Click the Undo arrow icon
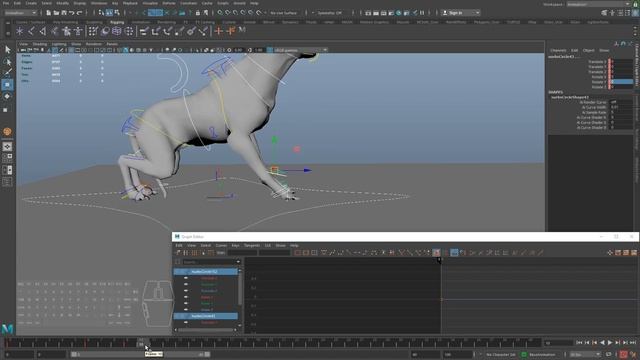Screen dimensions: 640x360 [x=71, y=13]
